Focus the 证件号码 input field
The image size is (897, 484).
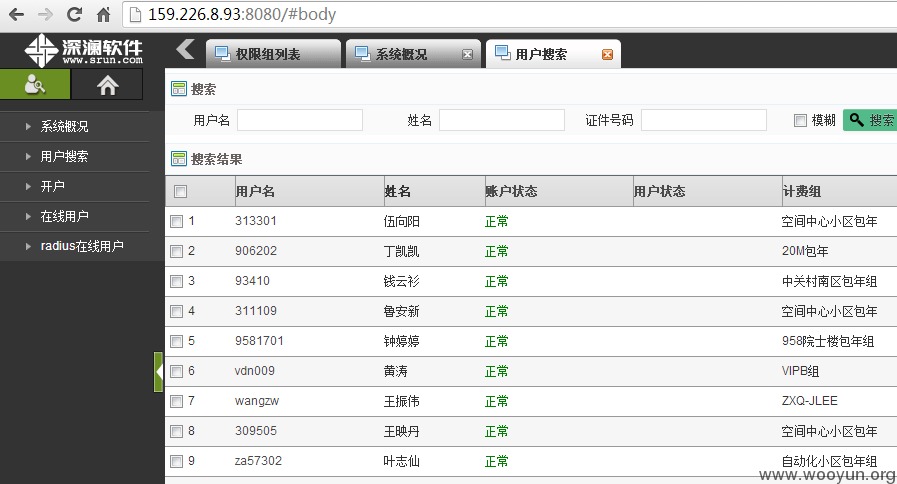(704, 120)
